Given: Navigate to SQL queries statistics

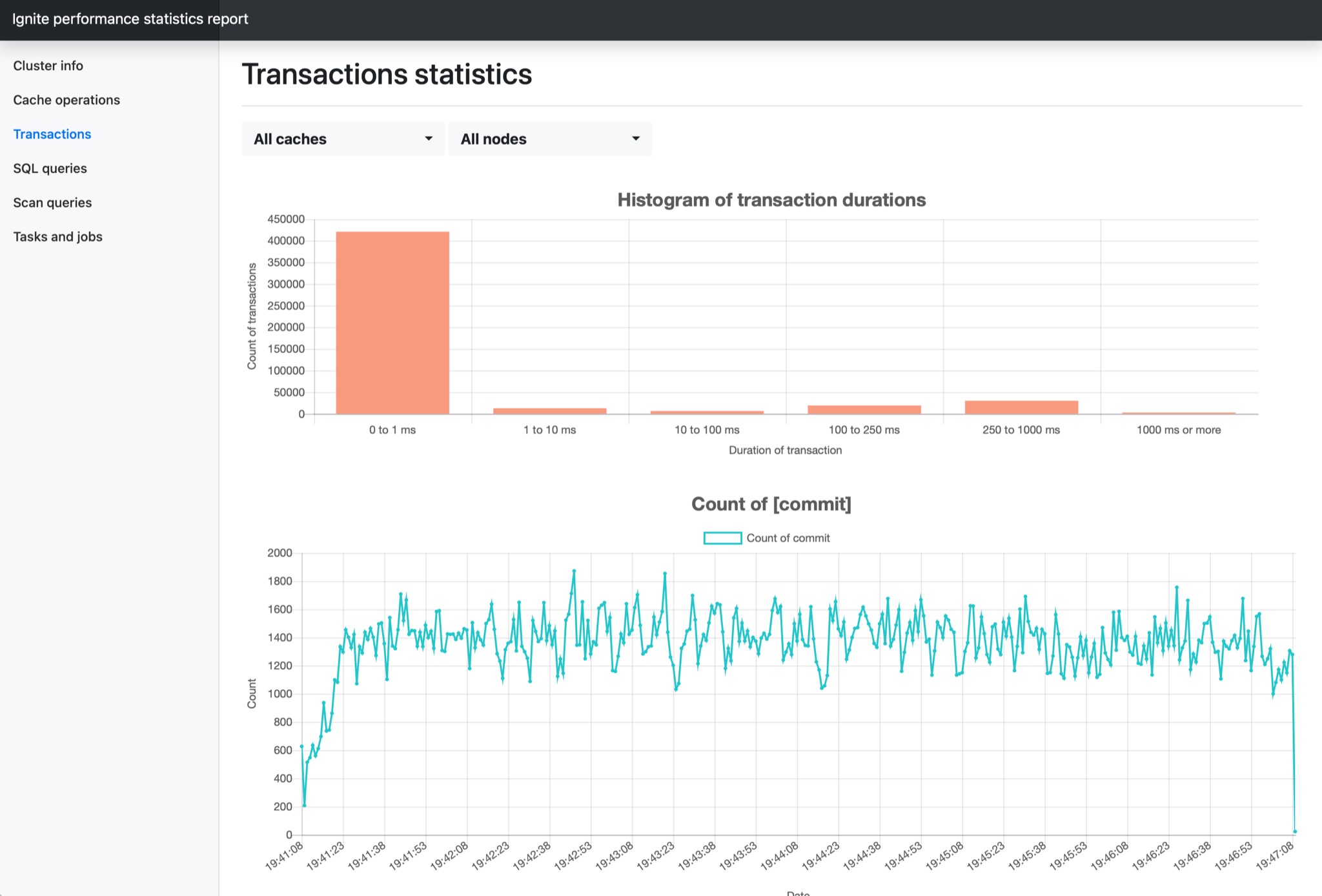Looking at the screenshot, I should click(50, 168).
